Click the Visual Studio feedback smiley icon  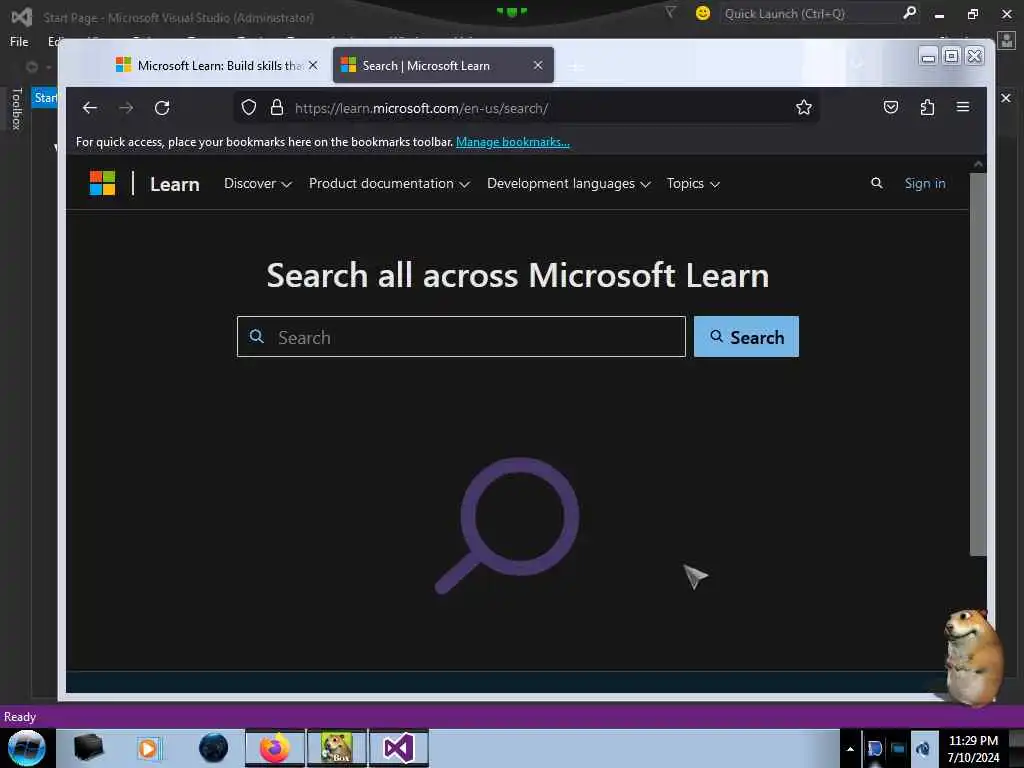point(703,13)
